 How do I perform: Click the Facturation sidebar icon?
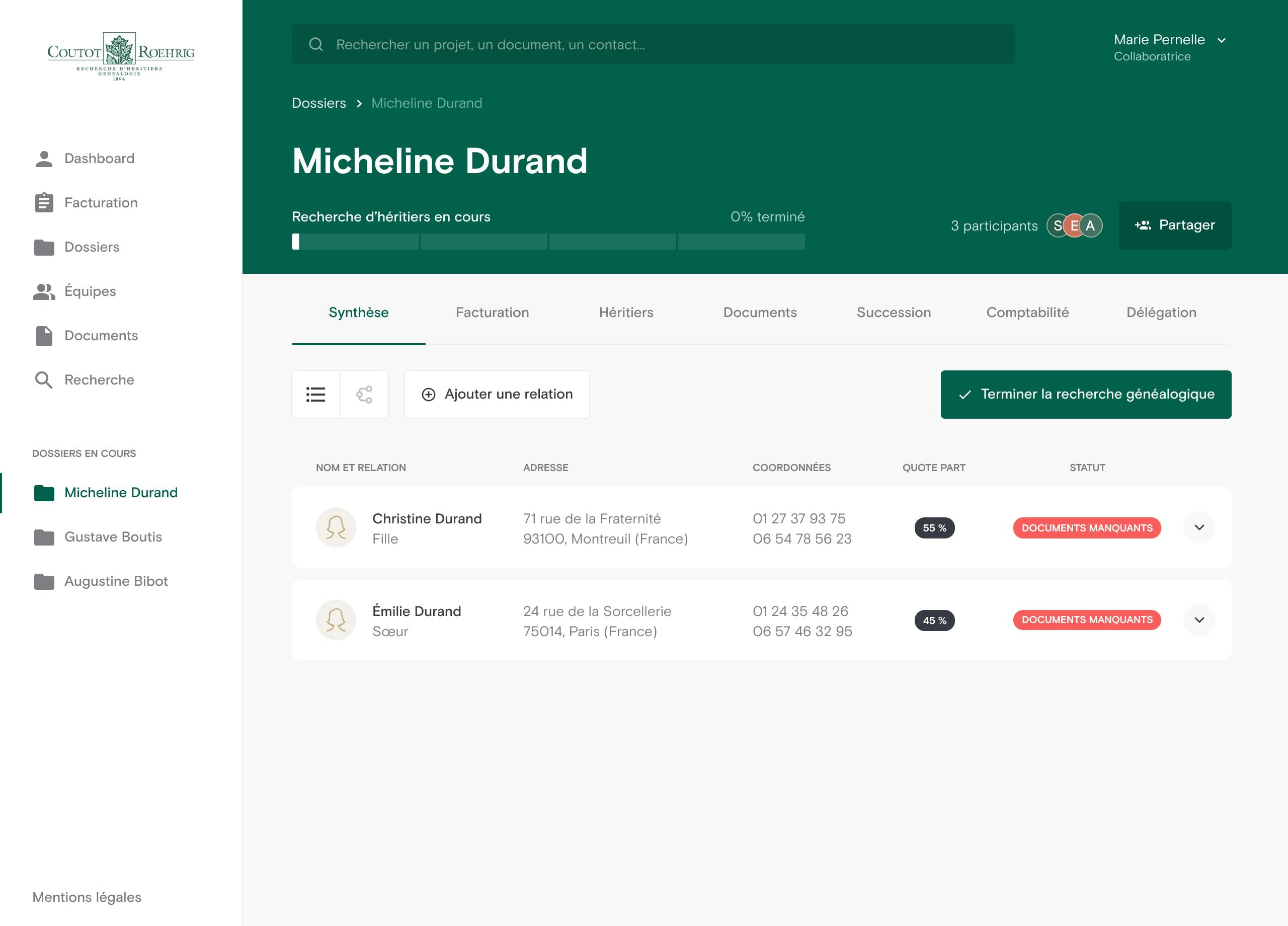tap(43, 202)
